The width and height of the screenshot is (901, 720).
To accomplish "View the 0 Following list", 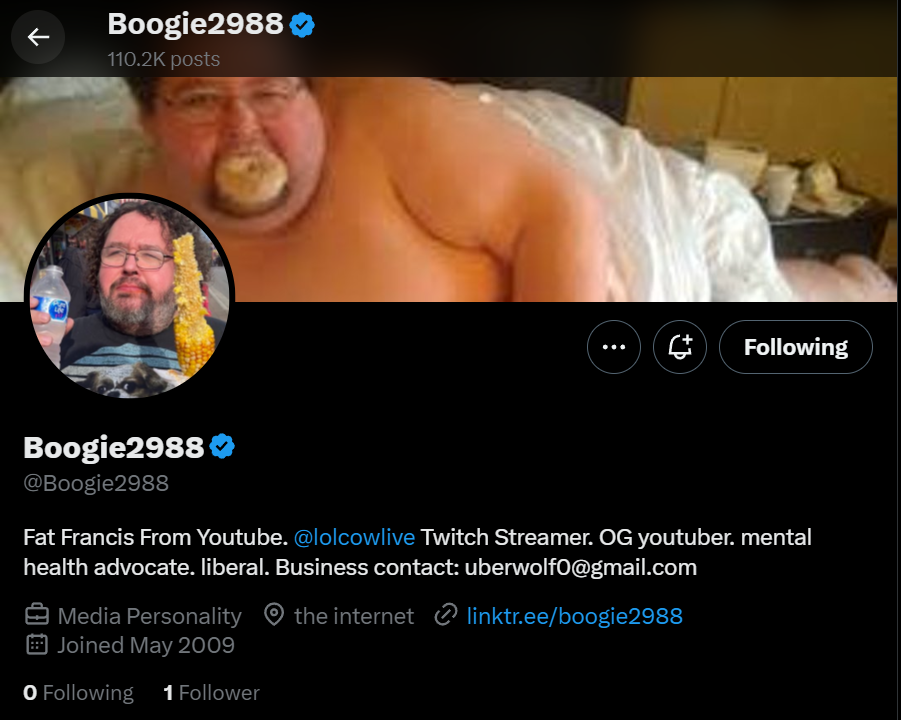I will [x=79, y=692].
